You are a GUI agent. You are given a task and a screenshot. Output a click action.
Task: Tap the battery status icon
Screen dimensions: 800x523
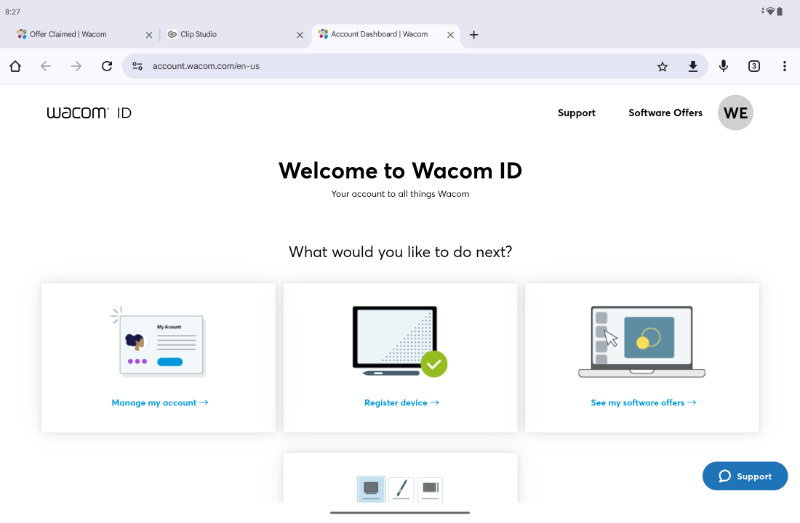click(x=780, y=11)
